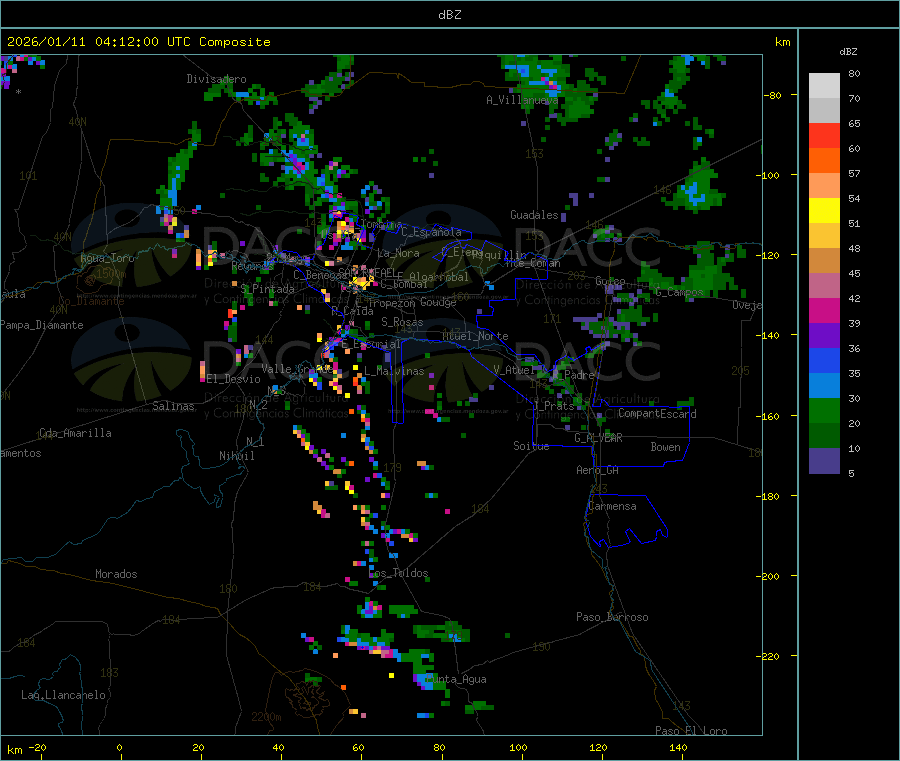Click the 'Paso_El_Loro' label

coord(691,731)
